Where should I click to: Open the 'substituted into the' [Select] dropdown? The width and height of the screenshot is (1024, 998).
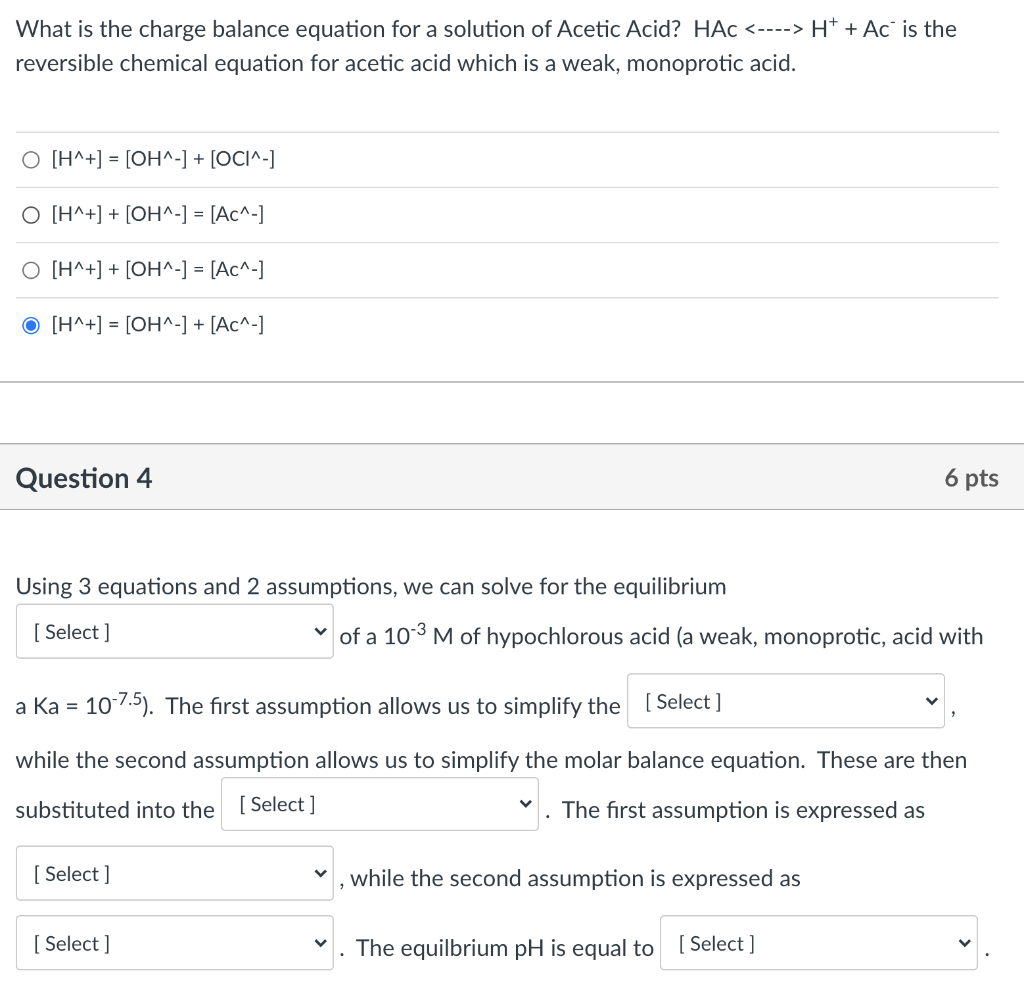point(379,803)
